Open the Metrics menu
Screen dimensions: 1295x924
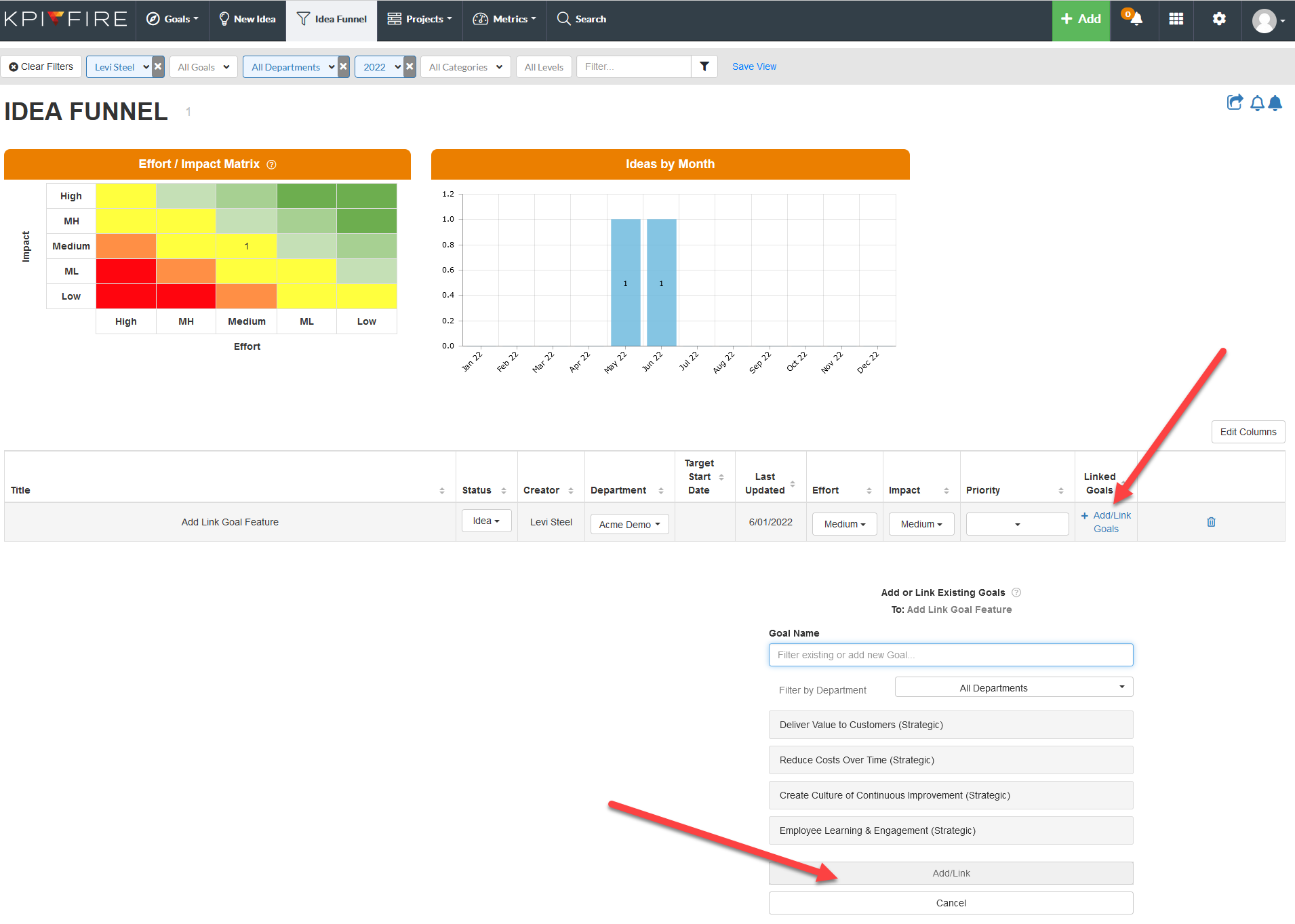tap(504, 19)
